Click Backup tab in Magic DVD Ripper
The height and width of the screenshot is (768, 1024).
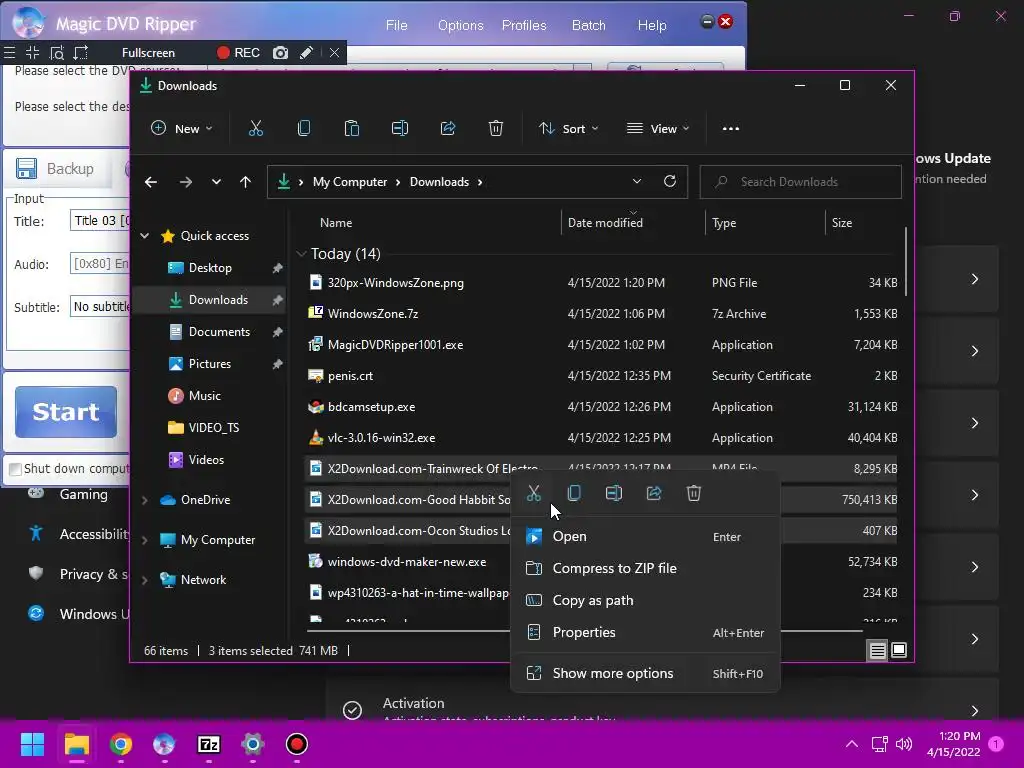point(56,168)
